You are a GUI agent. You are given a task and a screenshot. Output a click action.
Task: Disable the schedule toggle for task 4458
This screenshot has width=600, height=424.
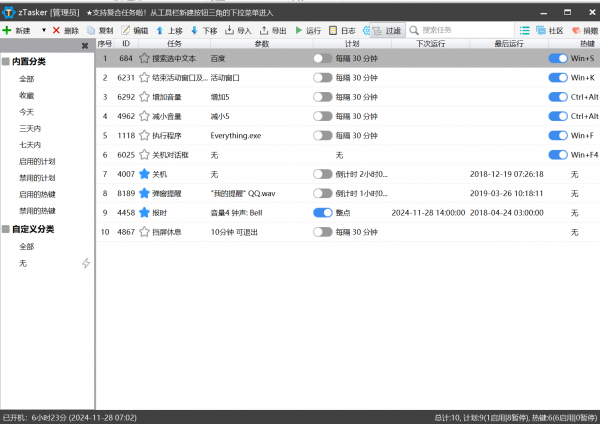[x=323, y=212]
